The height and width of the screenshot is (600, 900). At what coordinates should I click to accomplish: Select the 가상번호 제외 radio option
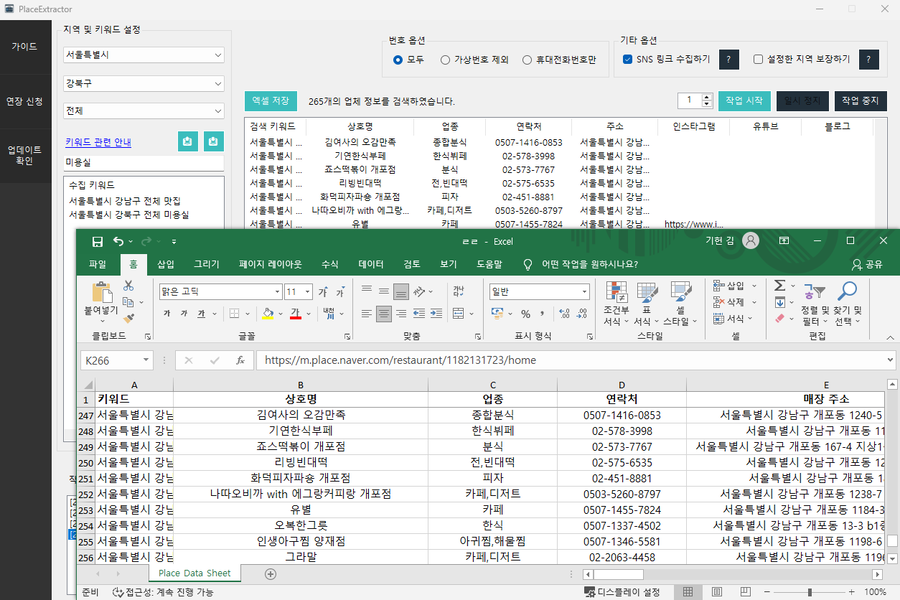tap(445, 60)
